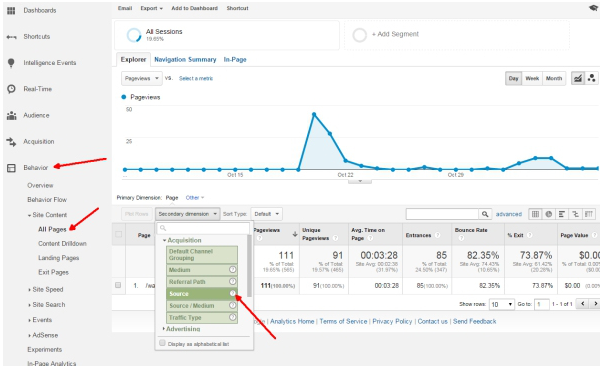600x370 pixels.
Task: Open the Dashboards grid icon
Action: point(11,11)
